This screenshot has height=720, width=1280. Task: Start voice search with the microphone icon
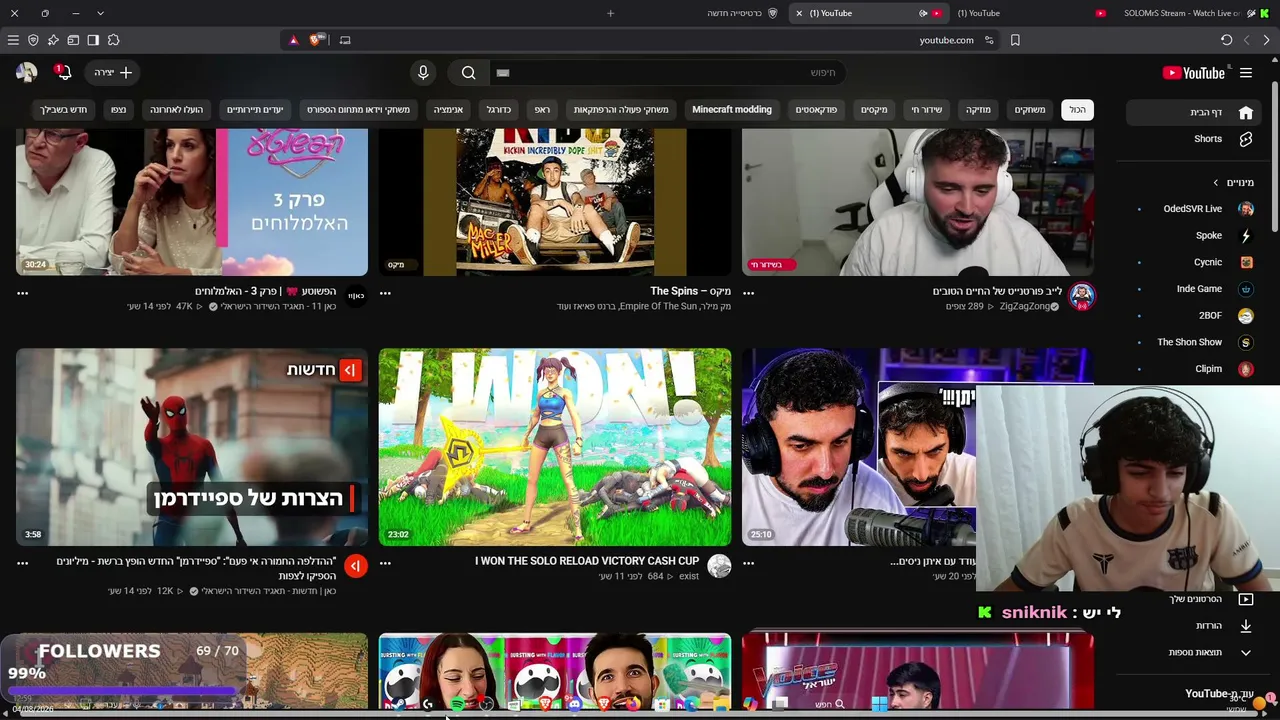click(423, 73)
